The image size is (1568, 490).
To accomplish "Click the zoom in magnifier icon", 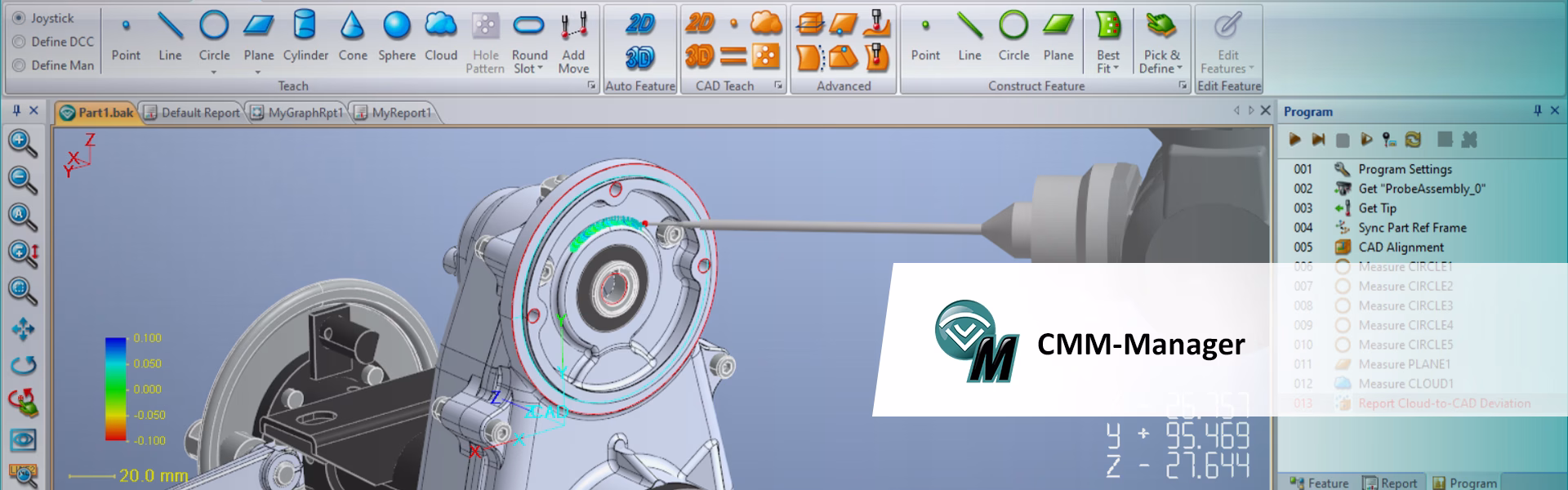I will (x=22, y=142).
